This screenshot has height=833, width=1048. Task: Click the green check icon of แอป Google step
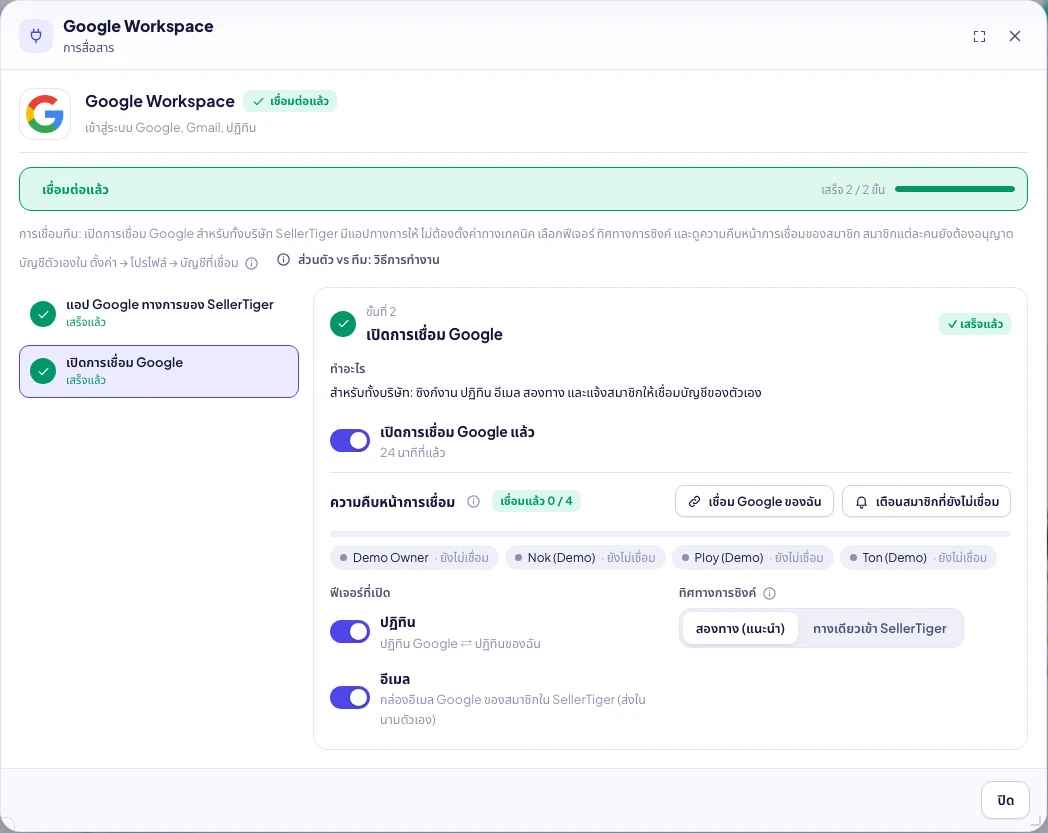[x=43, y=314]
